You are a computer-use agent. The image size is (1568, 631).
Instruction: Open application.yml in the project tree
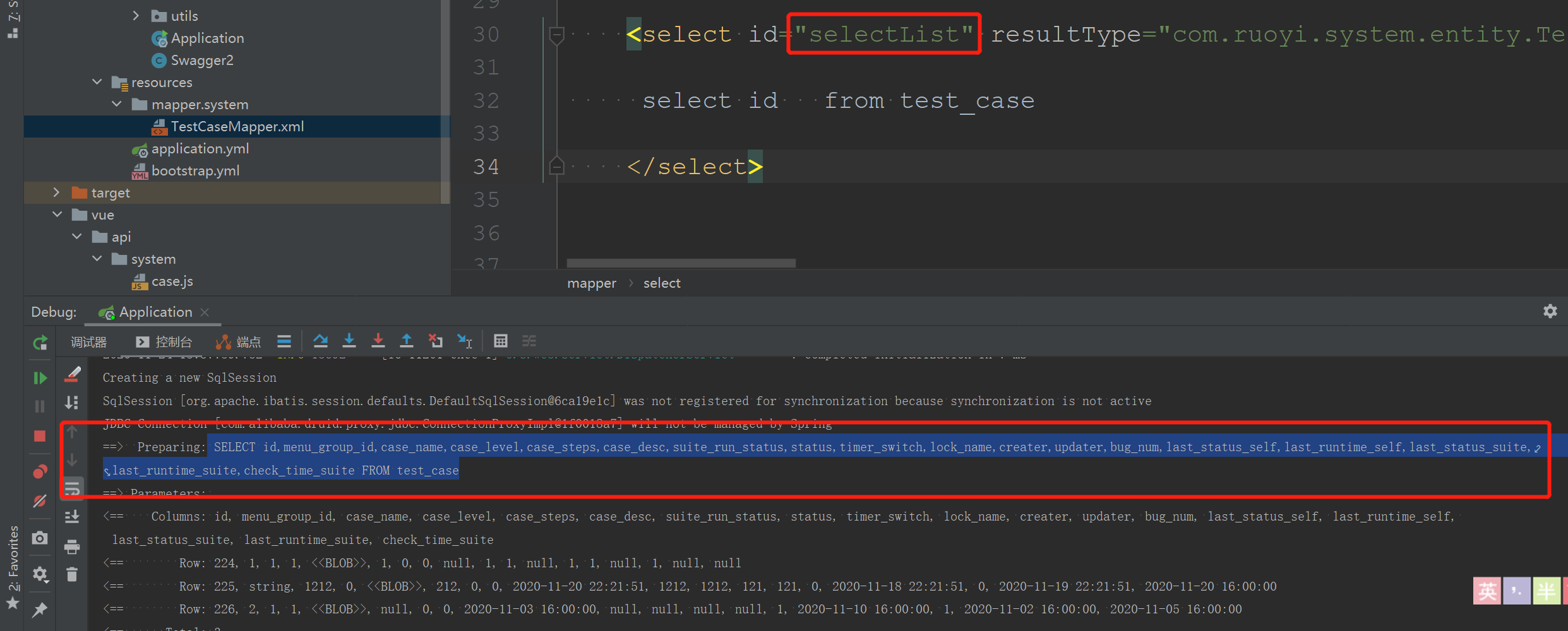(x=200, y=149)
